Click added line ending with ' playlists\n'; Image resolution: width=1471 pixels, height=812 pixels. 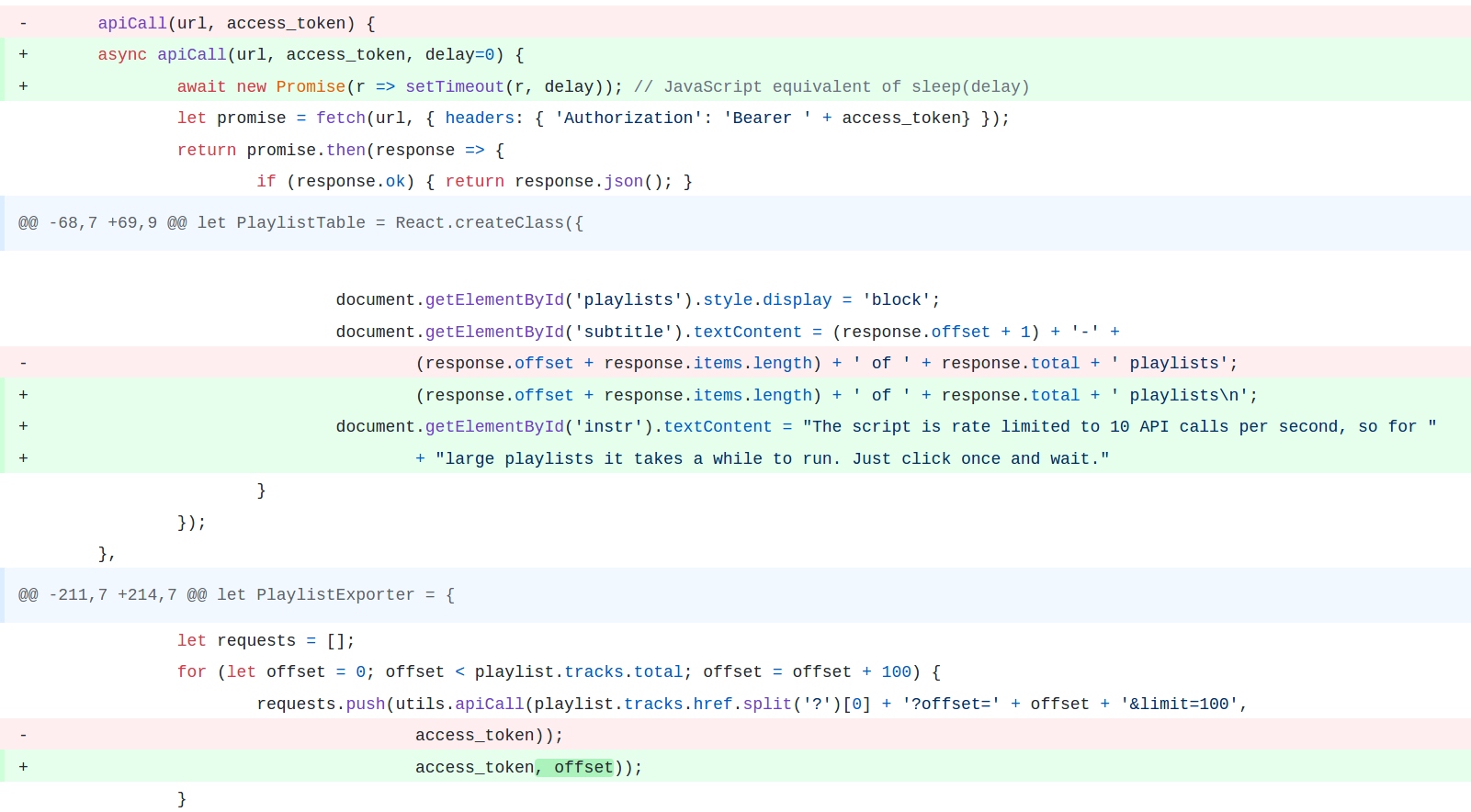point(735,395)
